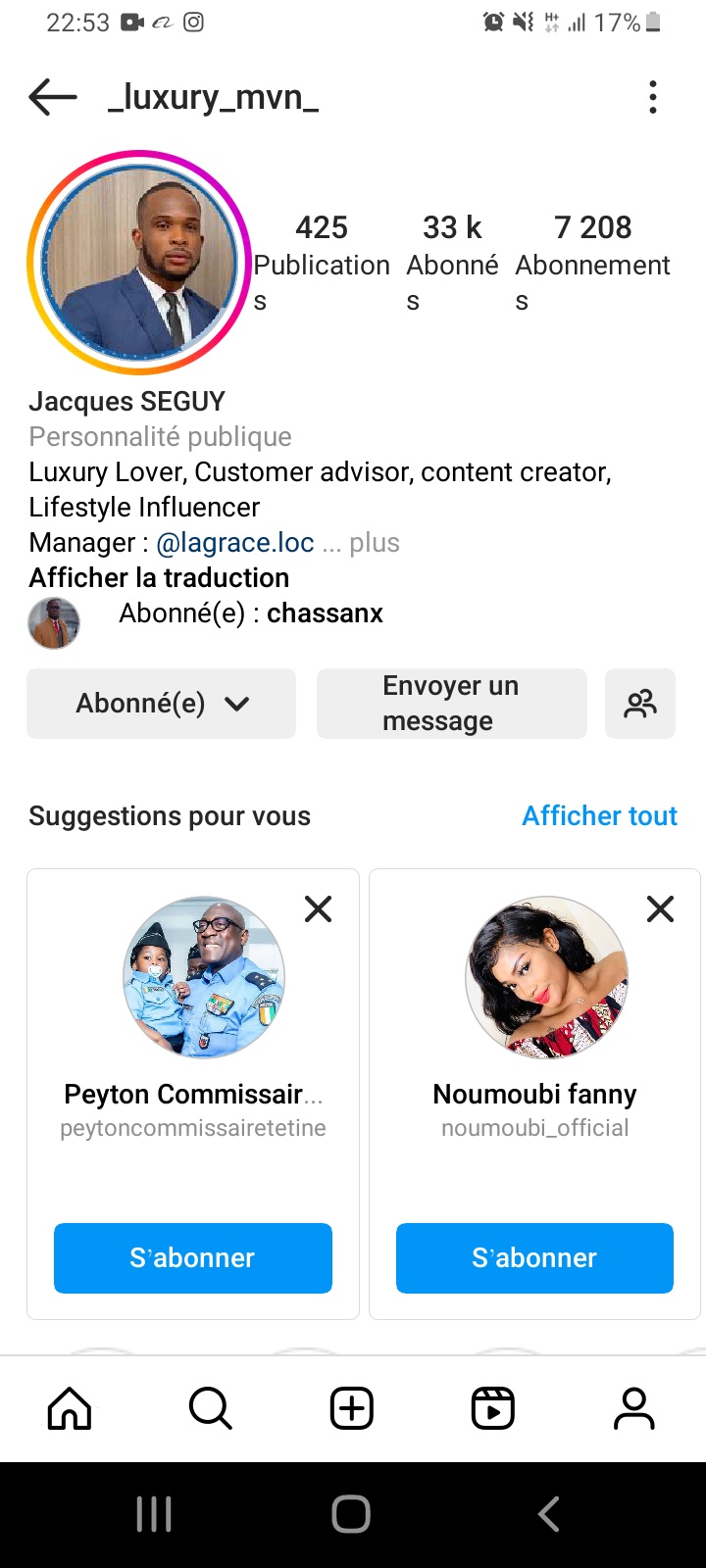Follow Peyton Commissaire with S'abonner
706x1568 pixels.
(x=193, y=1258)
